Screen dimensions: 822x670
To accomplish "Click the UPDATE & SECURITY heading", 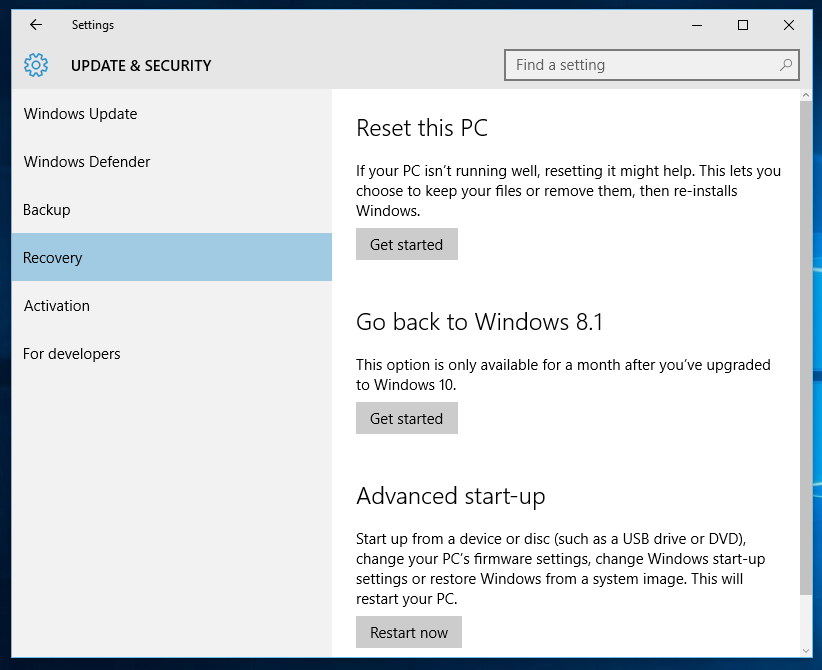I will click(141, 66).
